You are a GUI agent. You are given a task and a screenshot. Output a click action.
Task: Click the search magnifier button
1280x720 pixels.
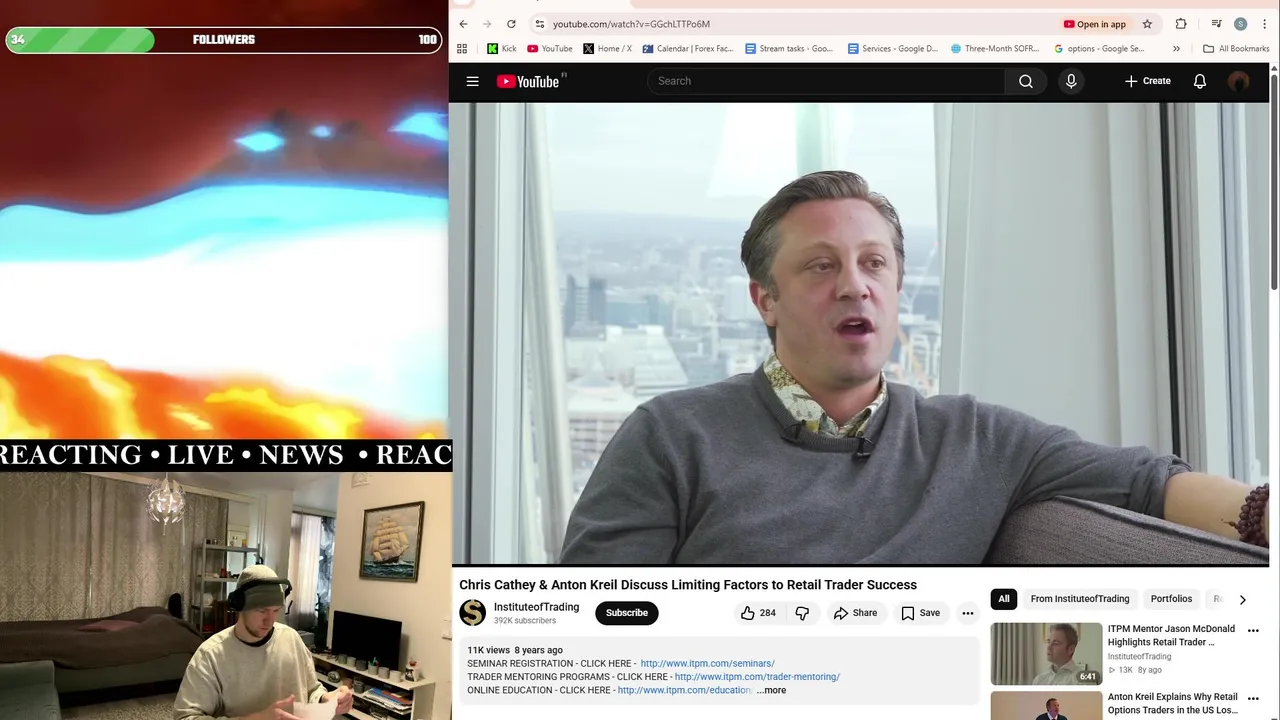tap(1026, 81)
